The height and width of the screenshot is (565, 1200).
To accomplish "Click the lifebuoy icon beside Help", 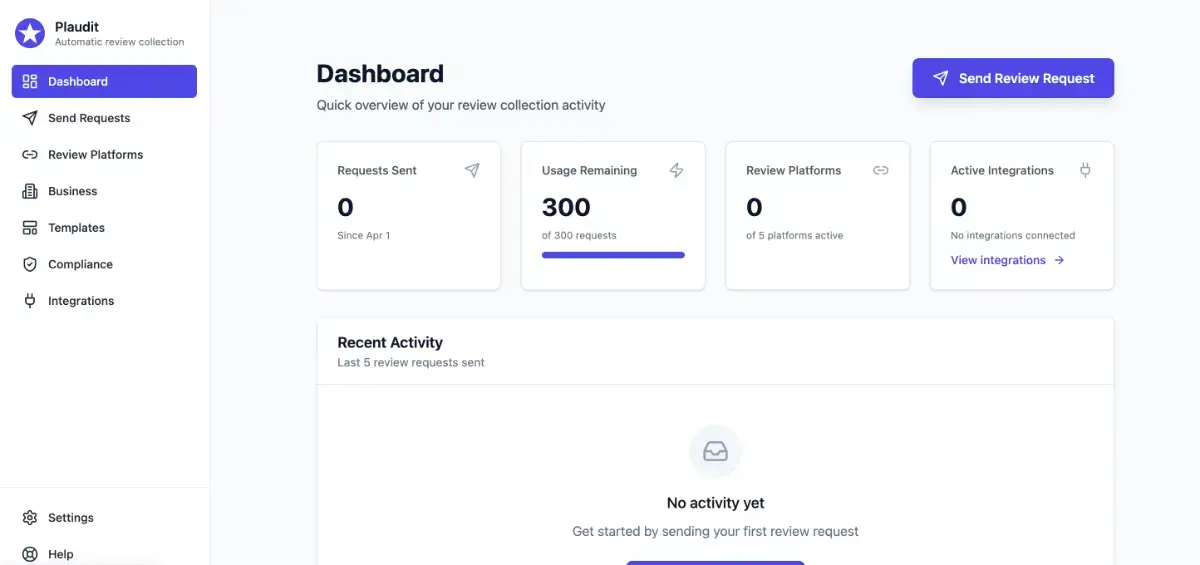I will (x=30, y=554).
